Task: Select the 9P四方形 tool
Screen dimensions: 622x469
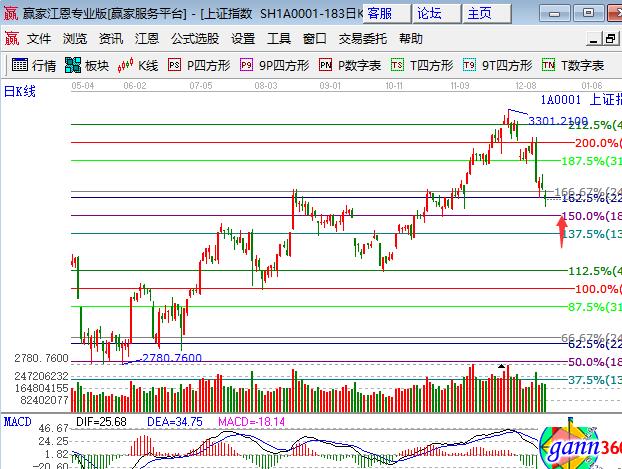Action: click(273, 65)
